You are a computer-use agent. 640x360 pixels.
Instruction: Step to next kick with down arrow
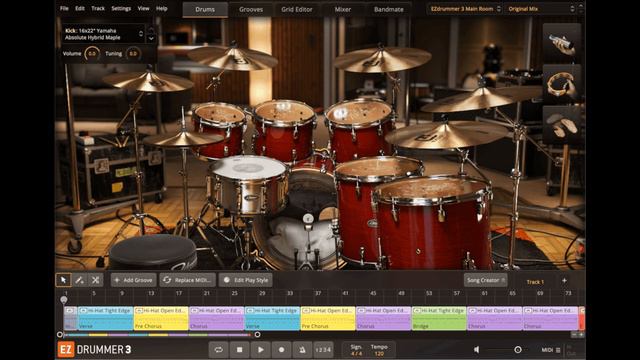[x=151, y=38]
